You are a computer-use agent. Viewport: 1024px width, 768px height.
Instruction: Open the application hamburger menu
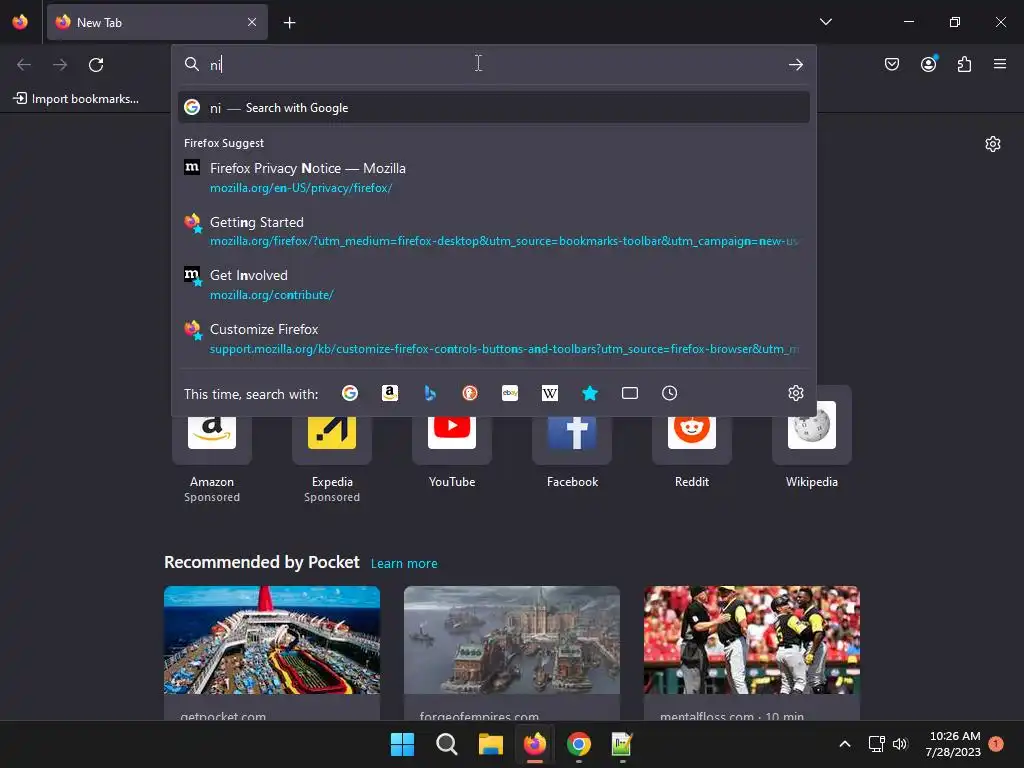[1000, 64]
